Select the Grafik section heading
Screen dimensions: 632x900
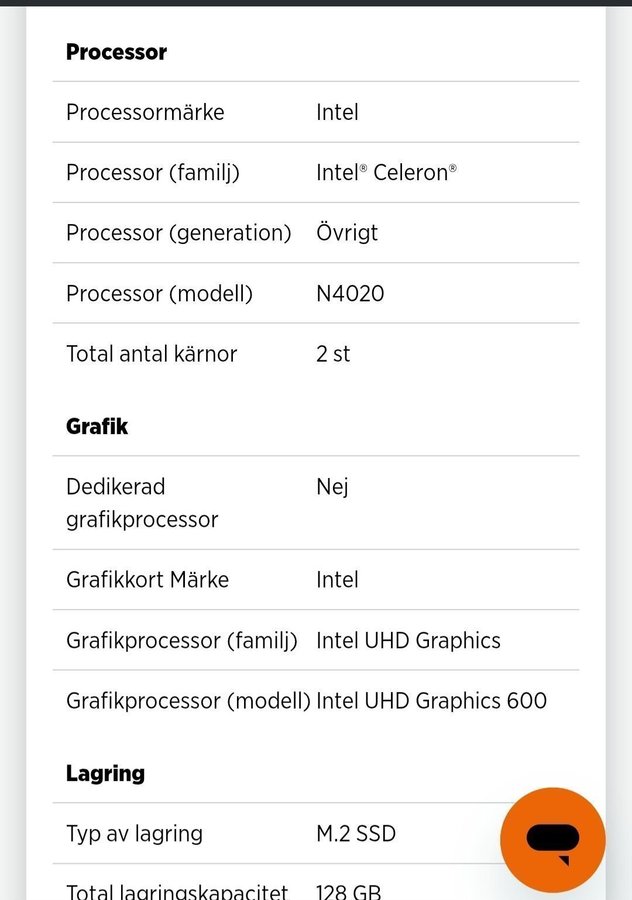coord(97,426)
